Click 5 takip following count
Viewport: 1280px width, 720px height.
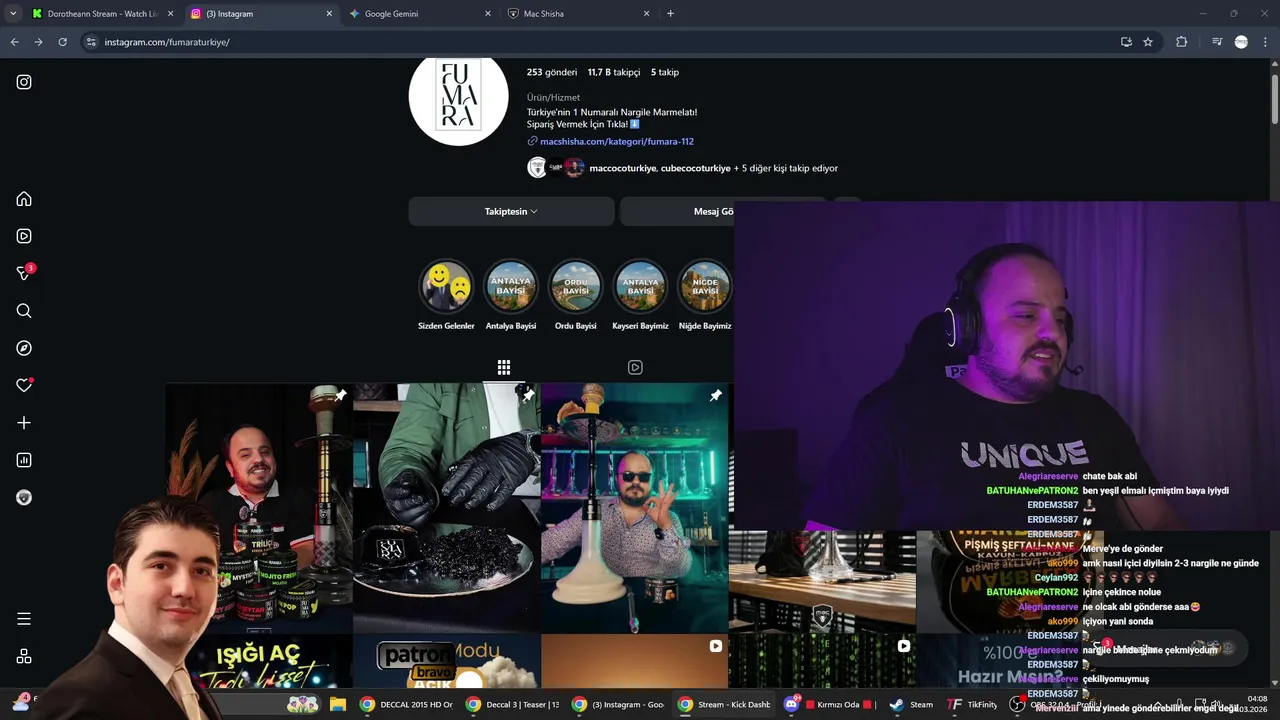[x=665, y=72]
